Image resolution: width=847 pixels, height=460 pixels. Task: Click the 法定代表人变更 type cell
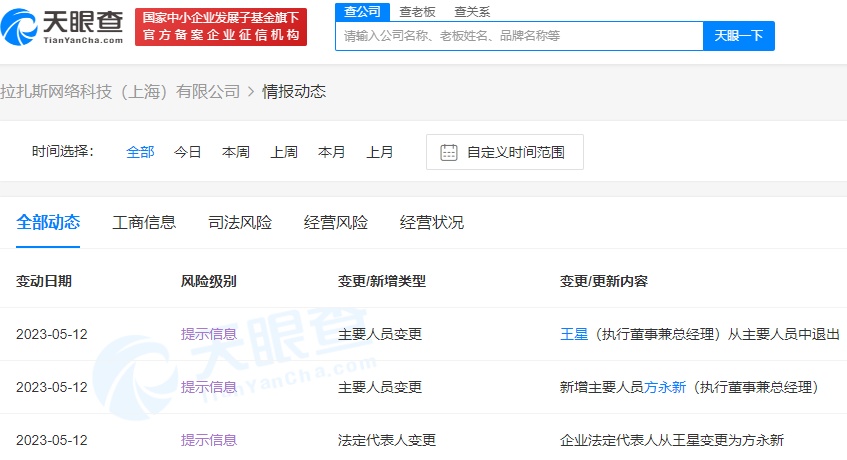(x=387, y=441)
